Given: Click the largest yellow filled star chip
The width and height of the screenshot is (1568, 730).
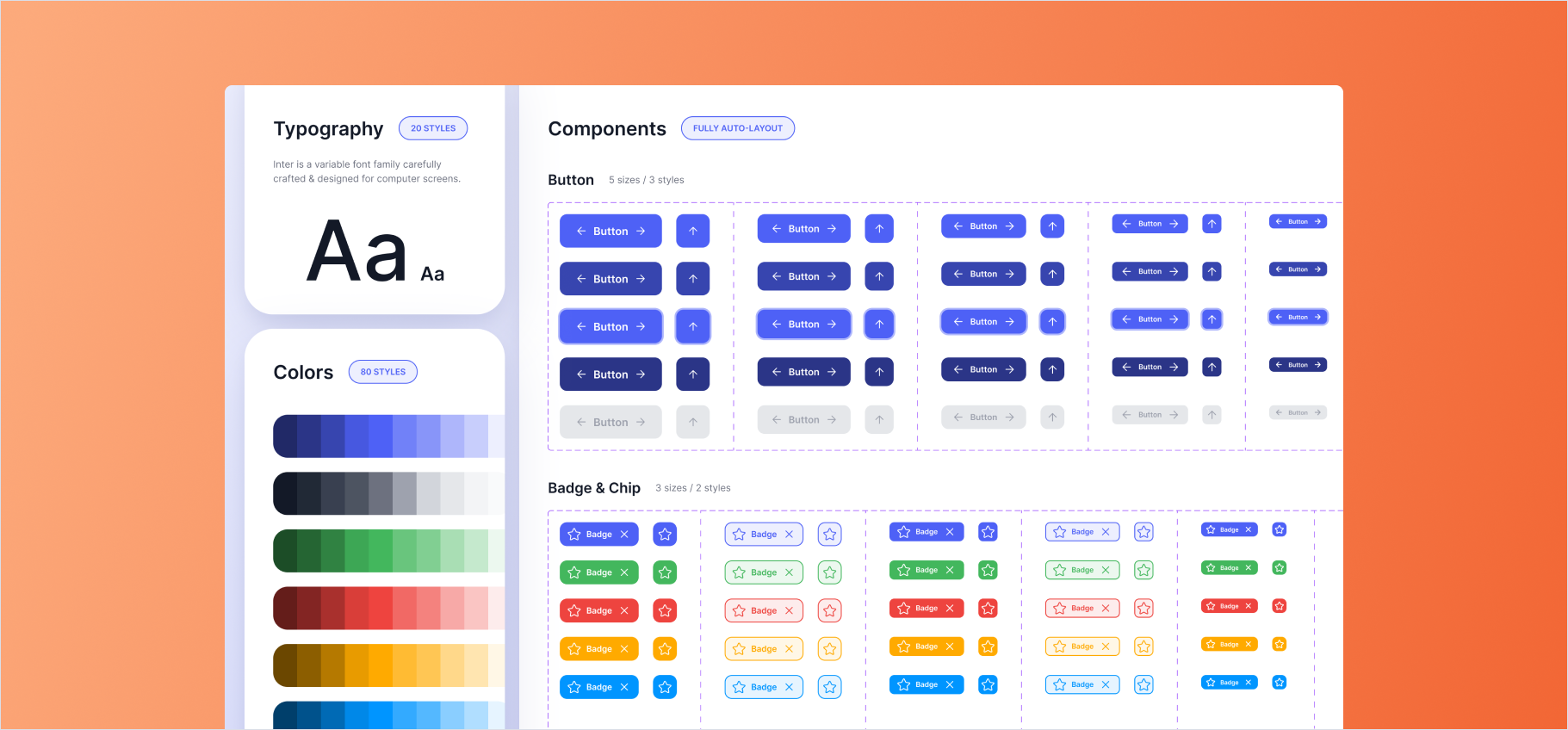Looking at the screenshot, I should 665,649.
